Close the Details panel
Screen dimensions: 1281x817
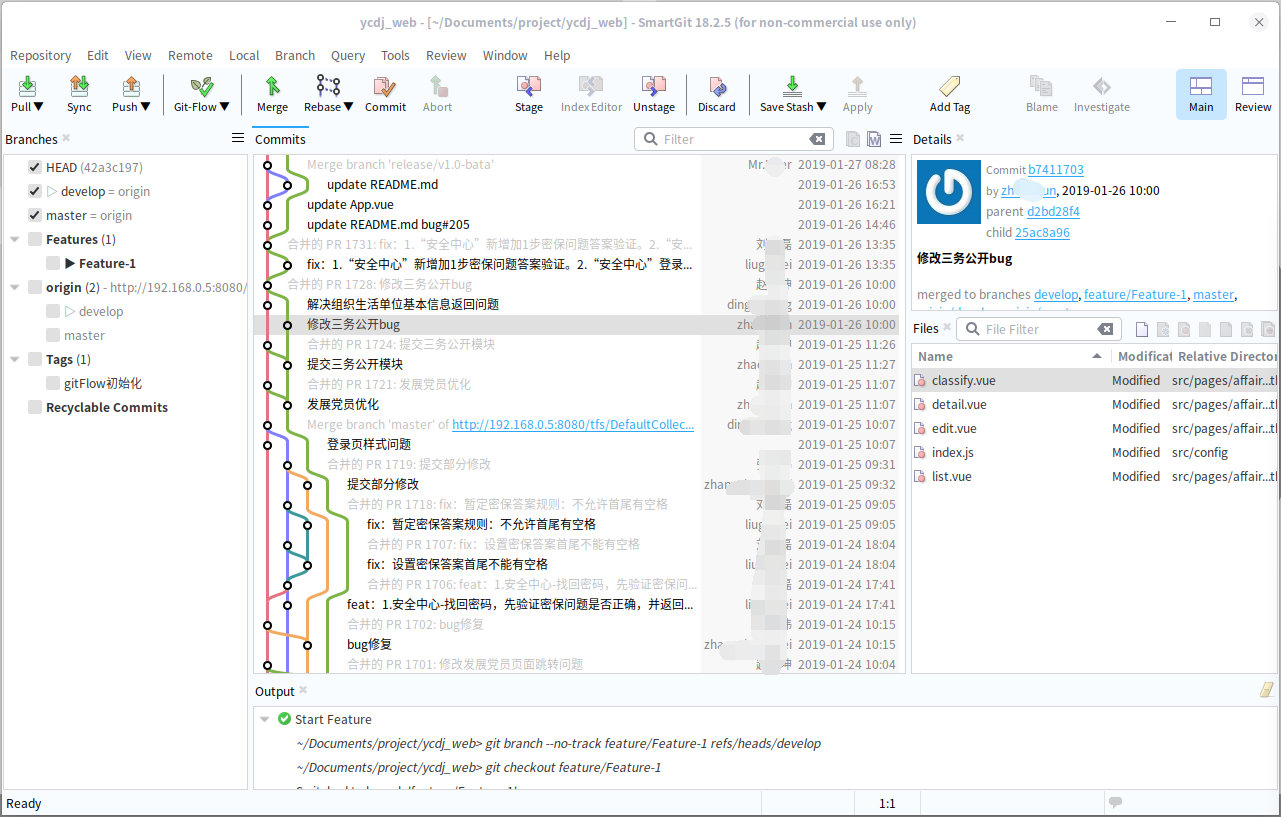[960, 138]
